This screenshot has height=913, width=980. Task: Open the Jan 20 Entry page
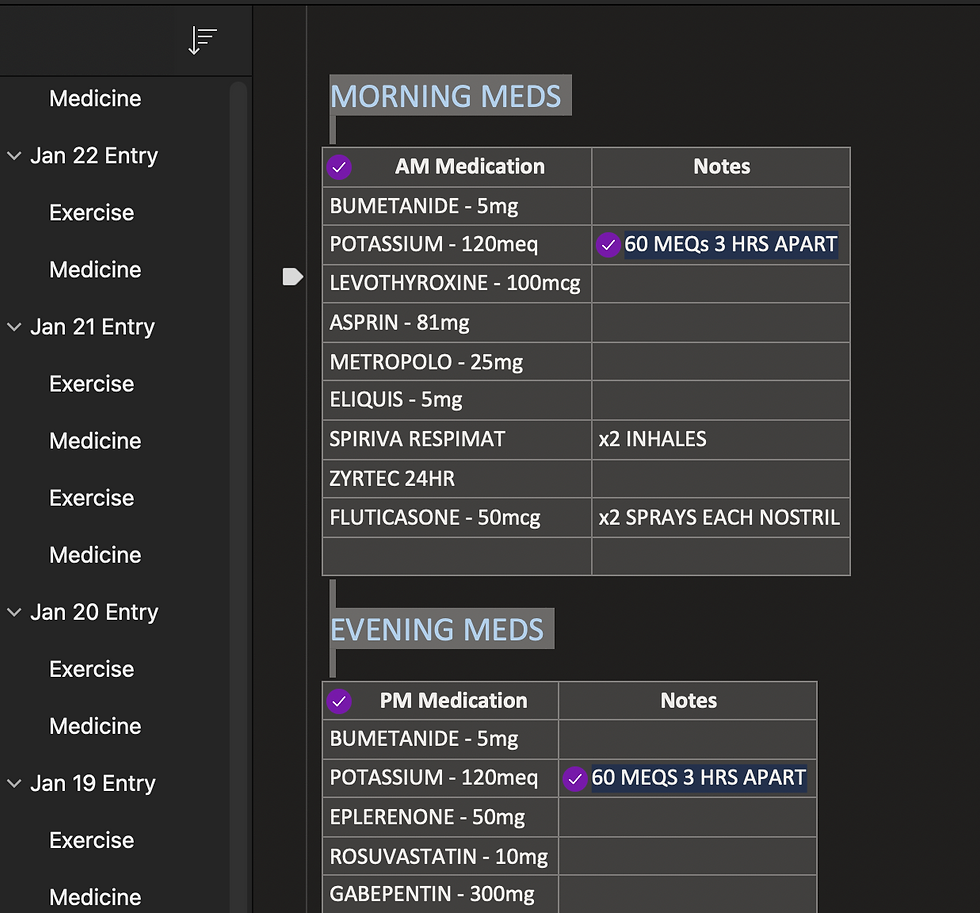point(94,612)
